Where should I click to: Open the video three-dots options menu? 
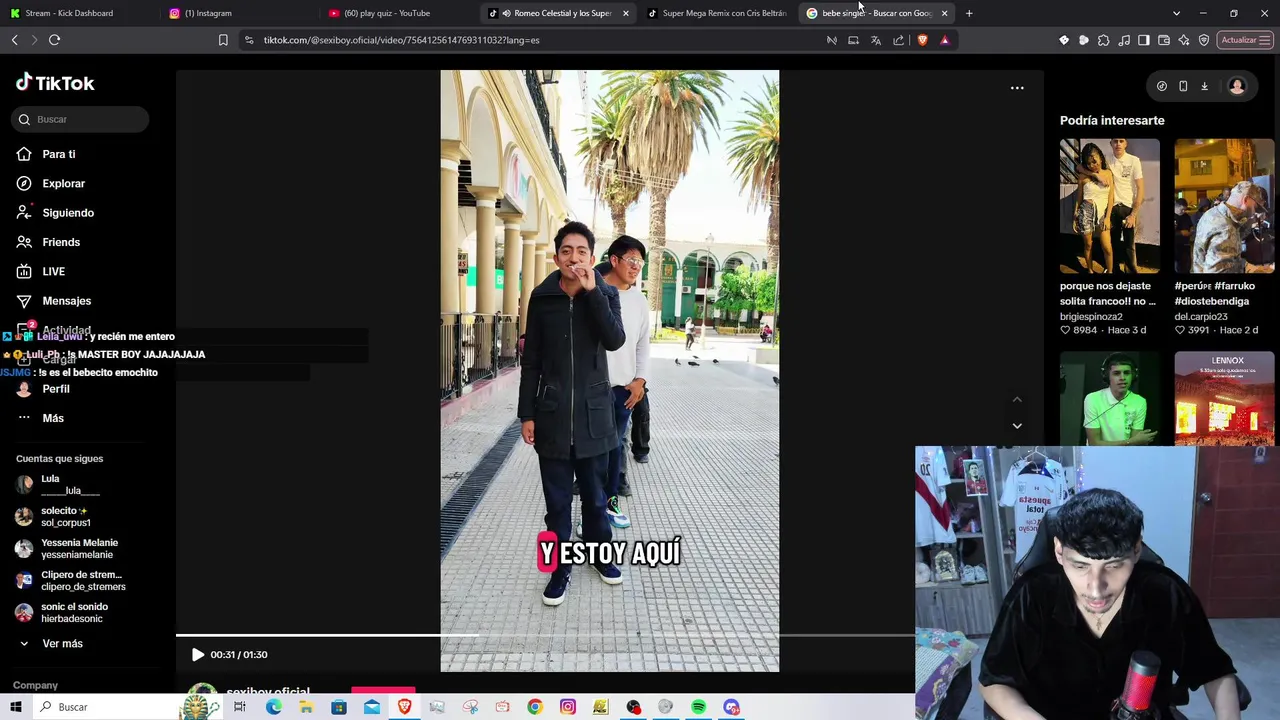1017,88
